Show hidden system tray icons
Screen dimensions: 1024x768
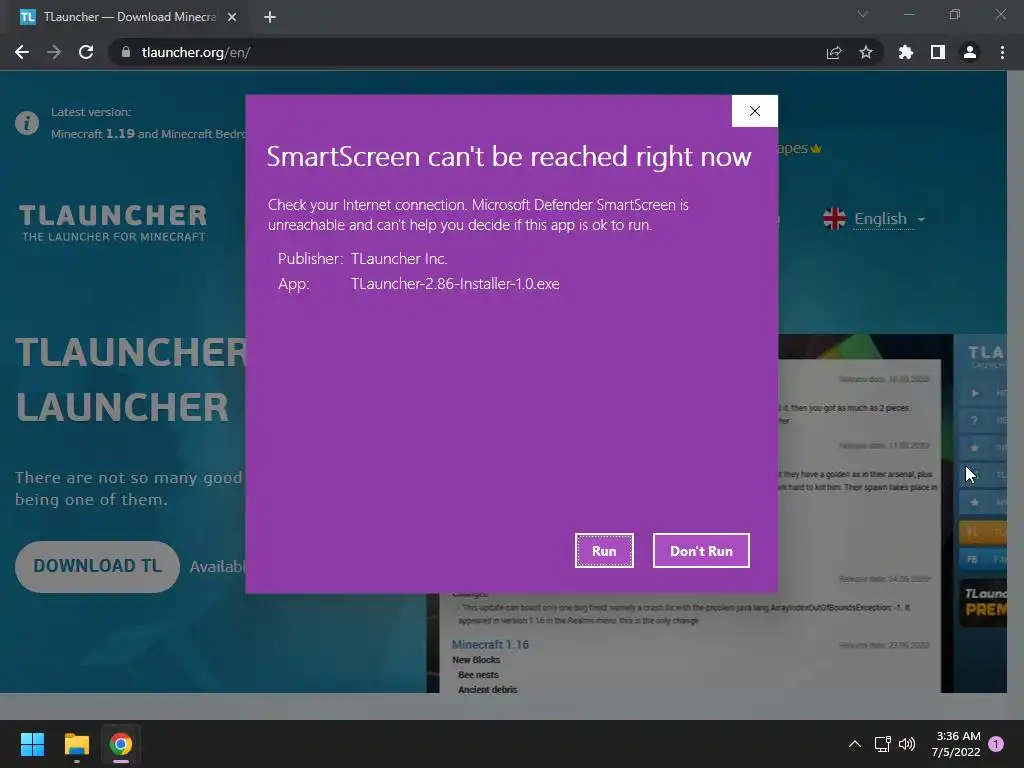[854, 744]
